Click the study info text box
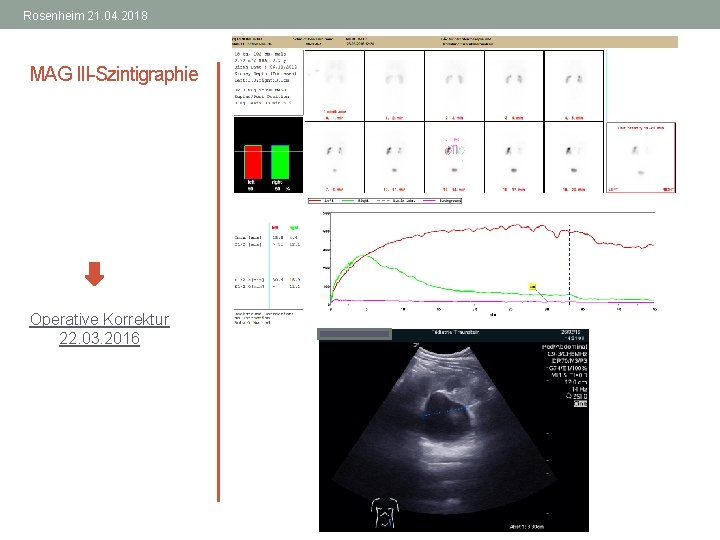This screenshot has width=720, height=540. tap(269, 82)
